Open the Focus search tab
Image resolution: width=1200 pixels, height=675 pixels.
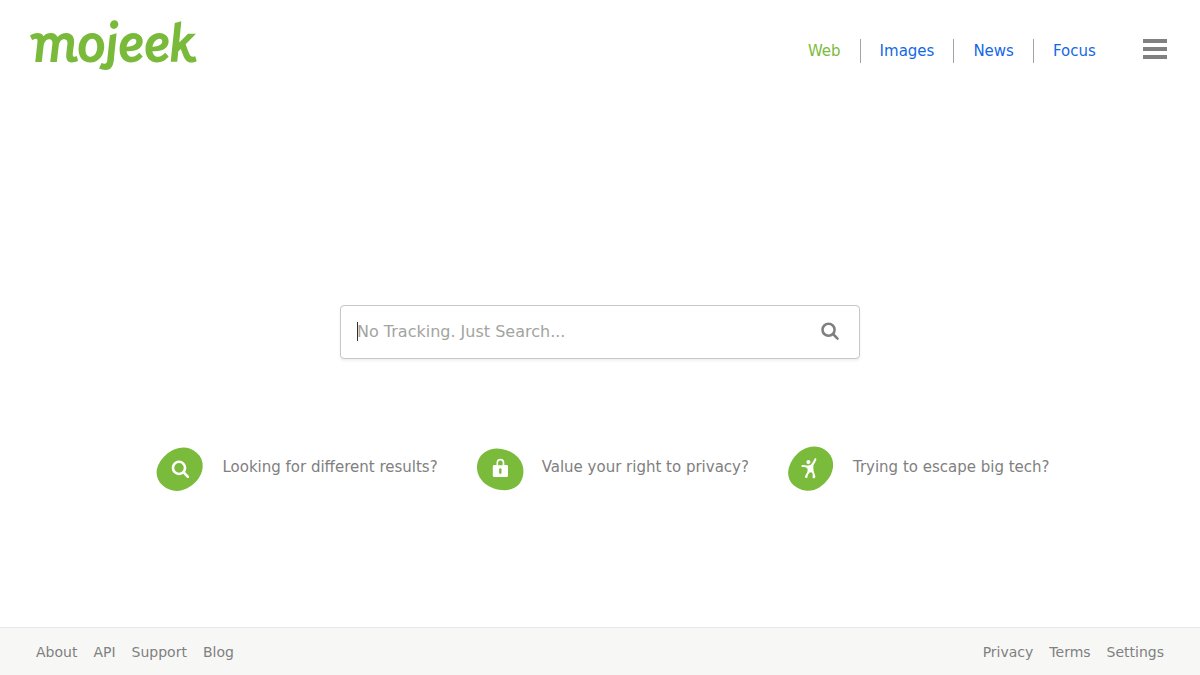pos(1074,50)
